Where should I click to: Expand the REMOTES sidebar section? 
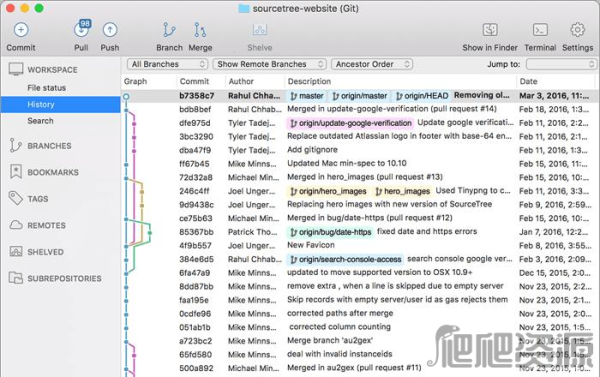point(46,225)
